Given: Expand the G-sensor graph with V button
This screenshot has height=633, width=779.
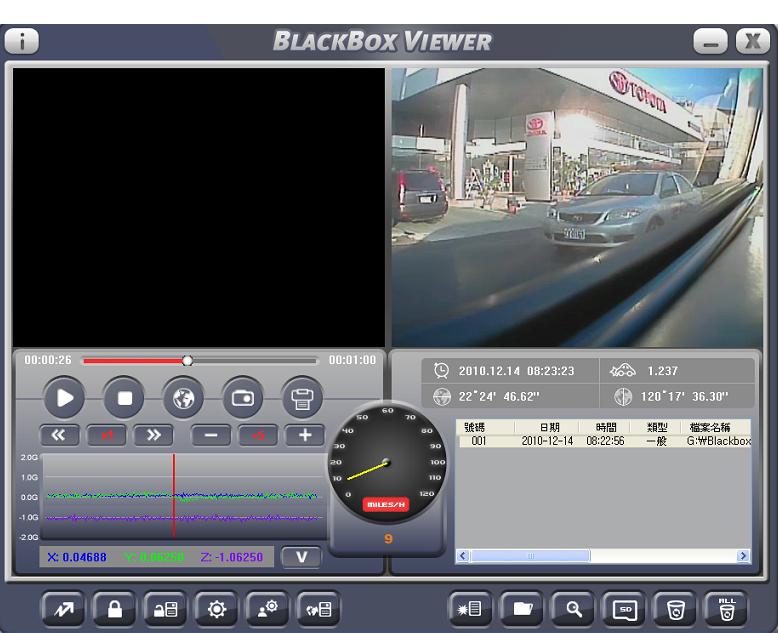Looking at the screenshot, I should click(301, 556).
